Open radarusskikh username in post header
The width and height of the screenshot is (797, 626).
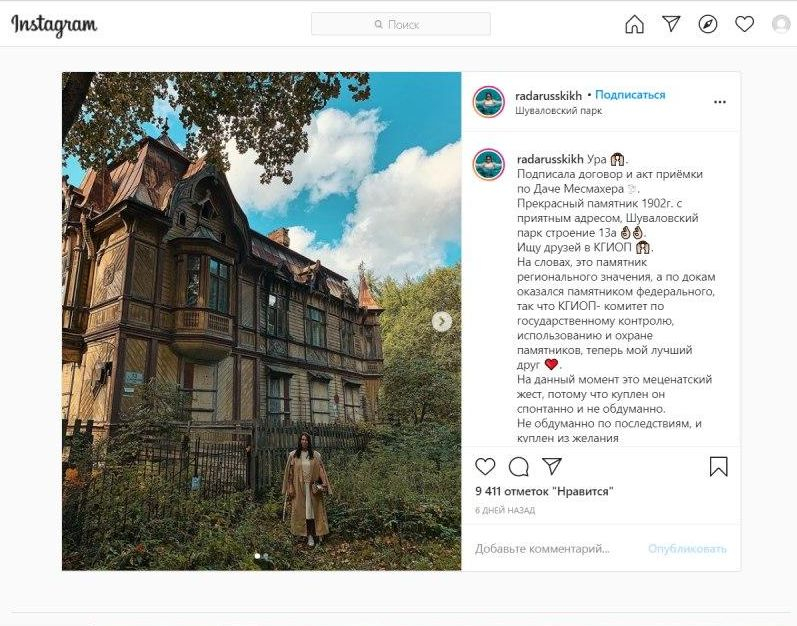click(x=548, y=96)
